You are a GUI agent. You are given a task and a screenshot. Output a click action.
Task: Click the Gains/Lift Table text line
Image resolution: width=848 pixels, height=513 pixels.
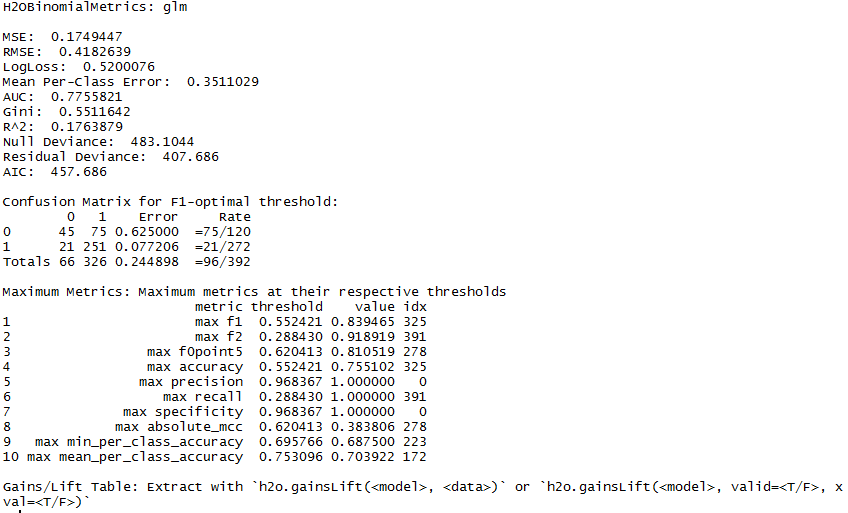click(420, 486)
